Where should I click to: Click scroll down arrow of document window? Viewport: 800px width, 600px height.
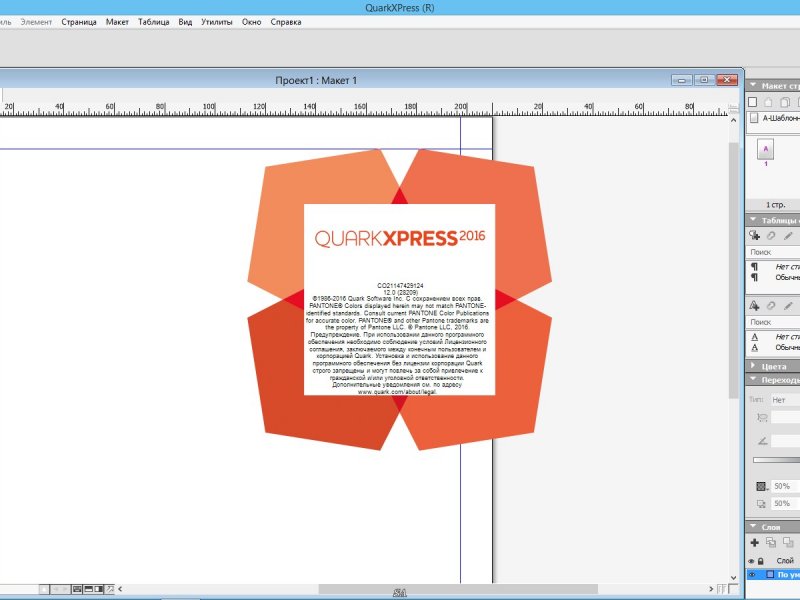point(733,578)
